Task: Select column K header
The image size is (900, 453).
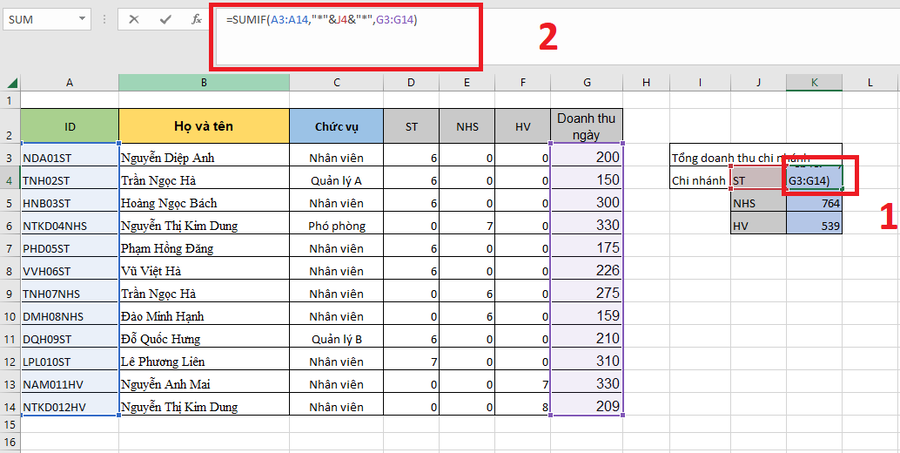Action: point(814,83)
